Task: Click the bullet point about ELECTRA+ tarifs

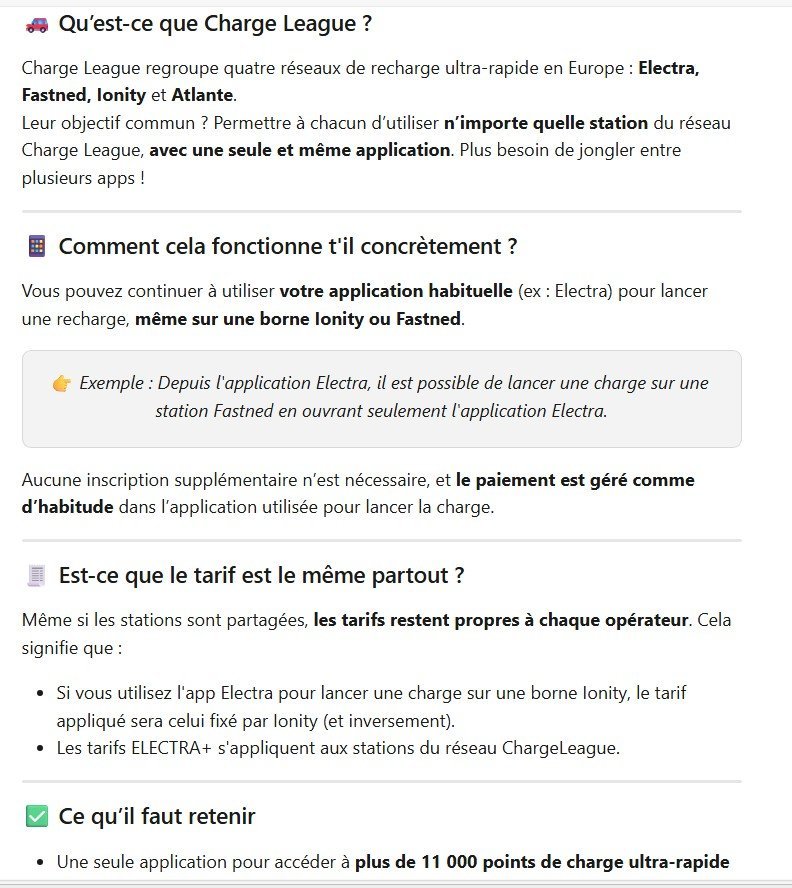Action: point(338,748)
